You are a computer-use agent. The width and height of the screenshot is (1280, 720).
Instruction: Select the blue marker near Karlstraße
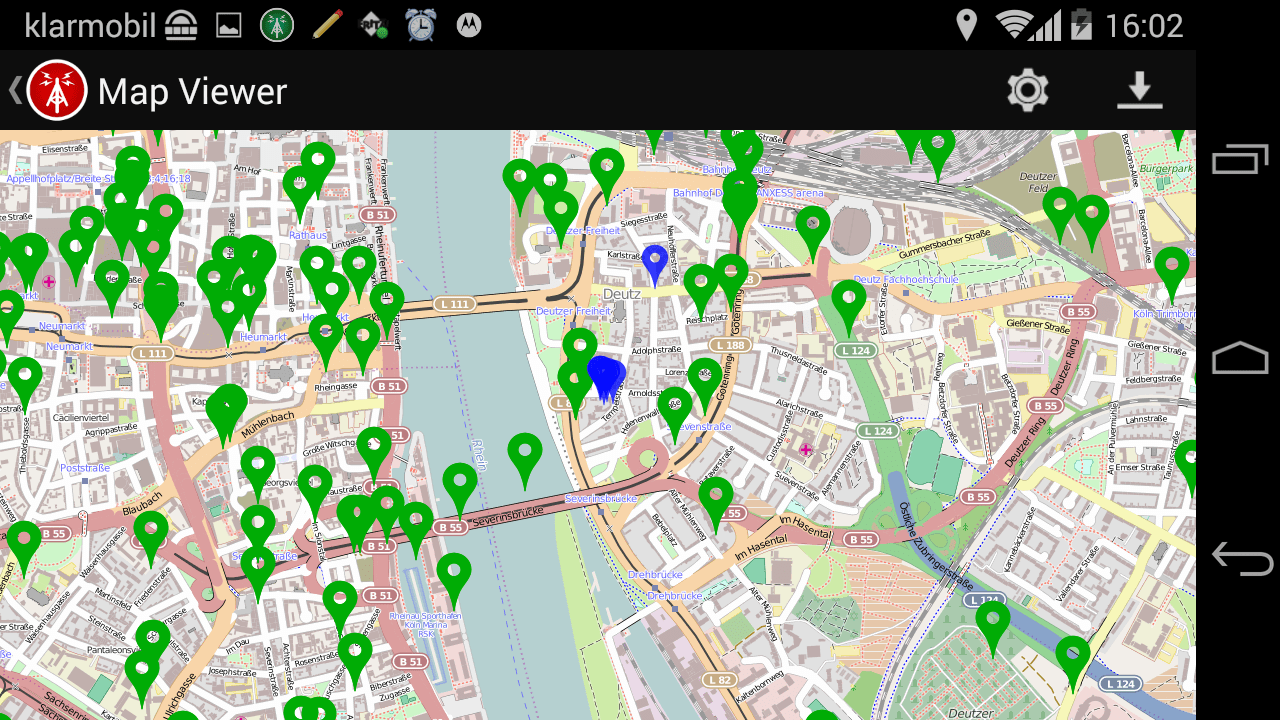pyautogui.click(x=655, y=265)
